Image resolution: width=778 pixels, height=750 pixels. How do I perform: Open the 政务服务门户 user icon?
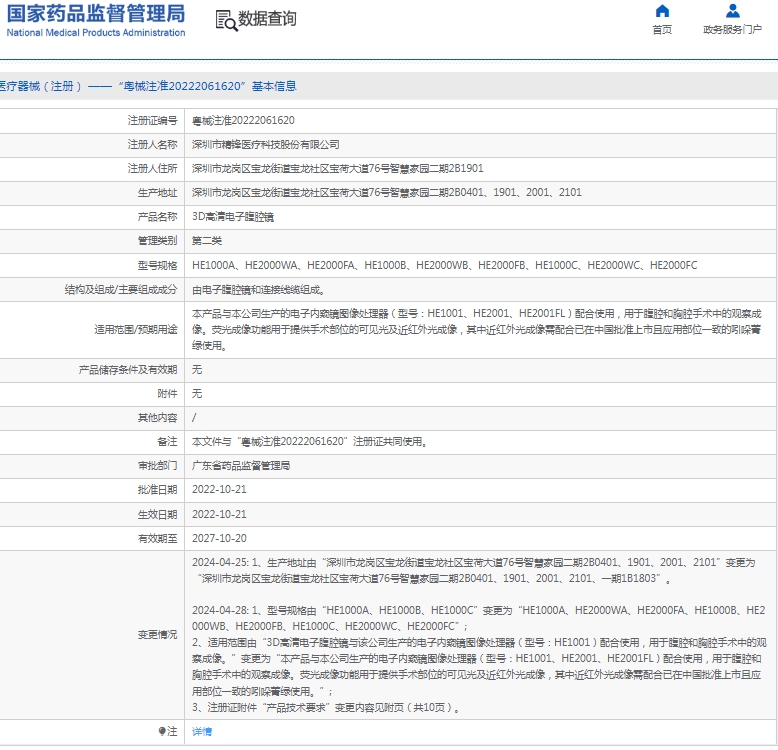(x=732, y=10)
